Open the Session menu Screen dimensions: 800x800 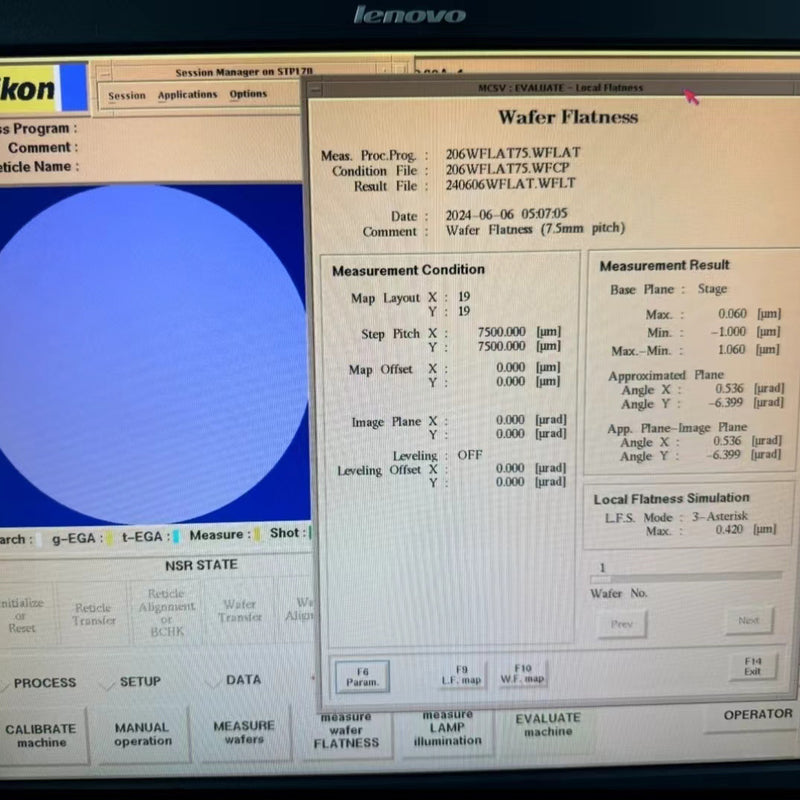point(127,96)
